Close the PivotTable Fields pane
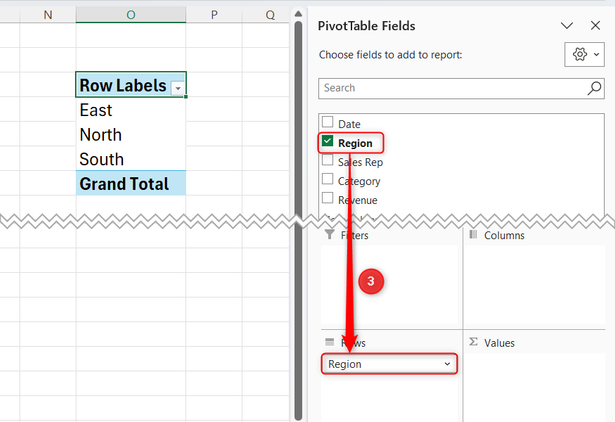The height and width of the screenshot is (422, 615). [595, 25]
